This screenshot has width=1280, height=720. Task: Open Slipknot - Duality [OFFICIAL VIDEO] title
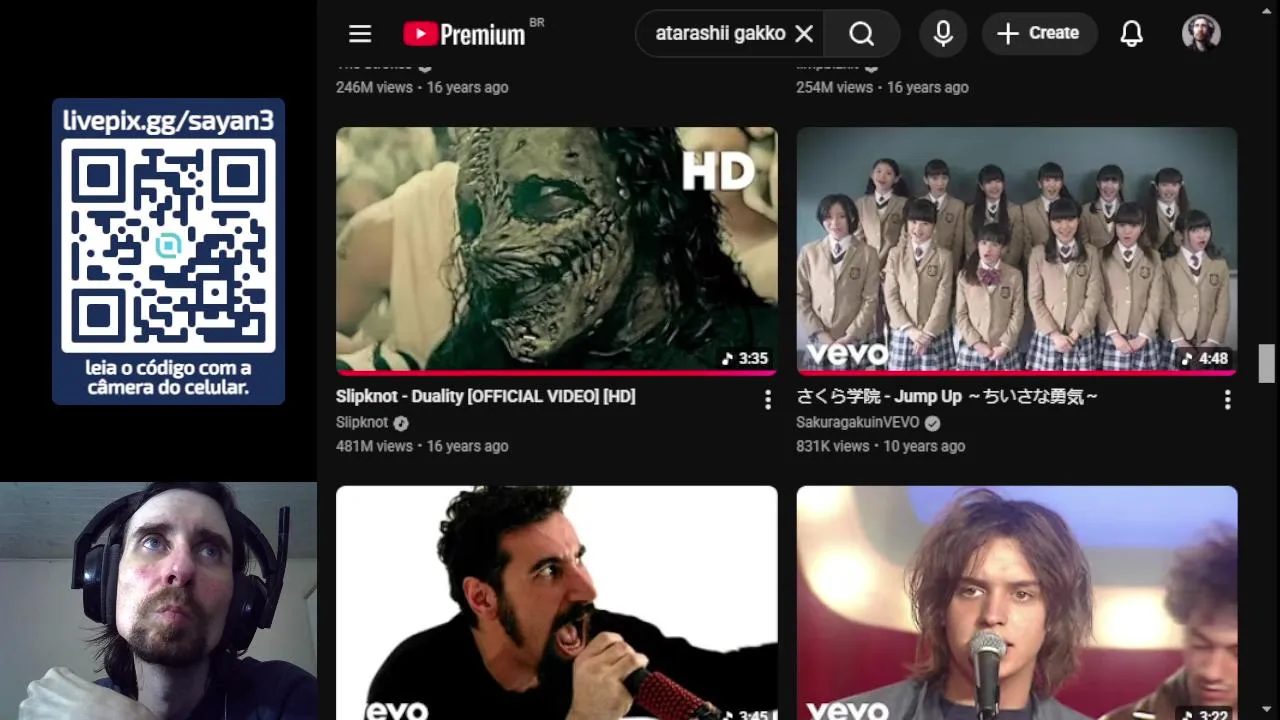tap(486, 397)
